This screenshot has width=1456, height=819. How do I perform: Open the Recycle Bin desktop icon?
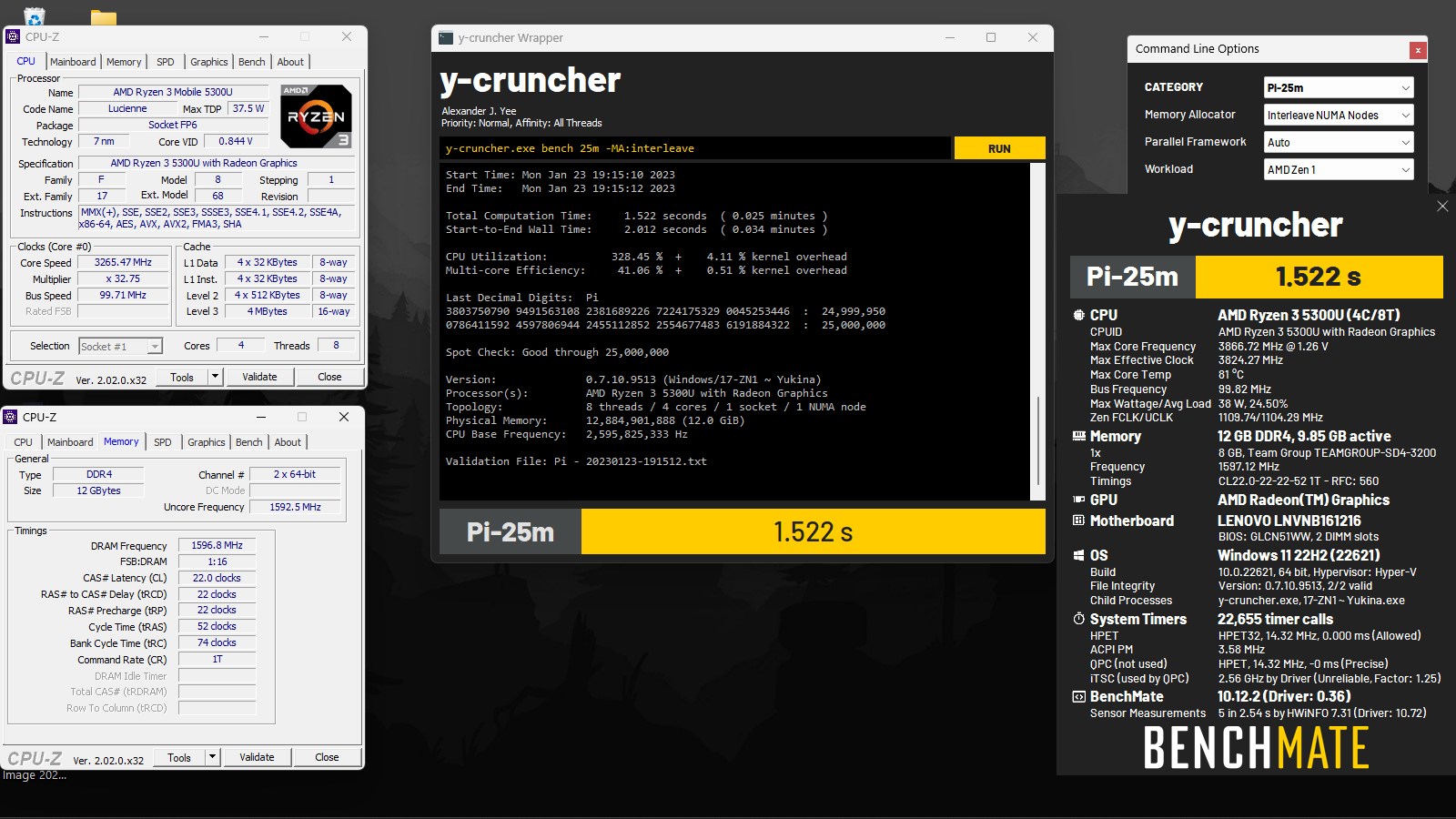(x=34, y=15)
